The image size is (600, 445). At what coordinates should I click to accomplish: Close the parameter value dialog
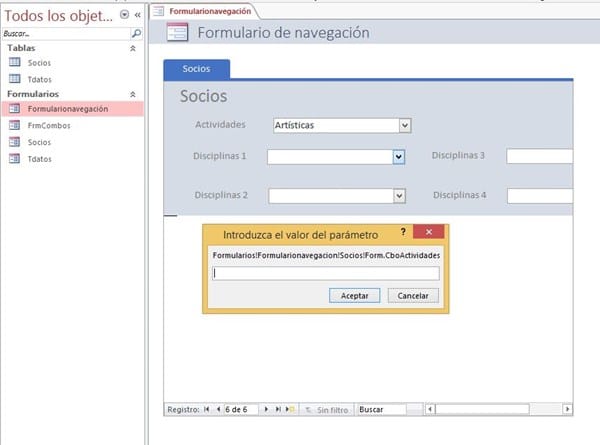click(429, 232)
